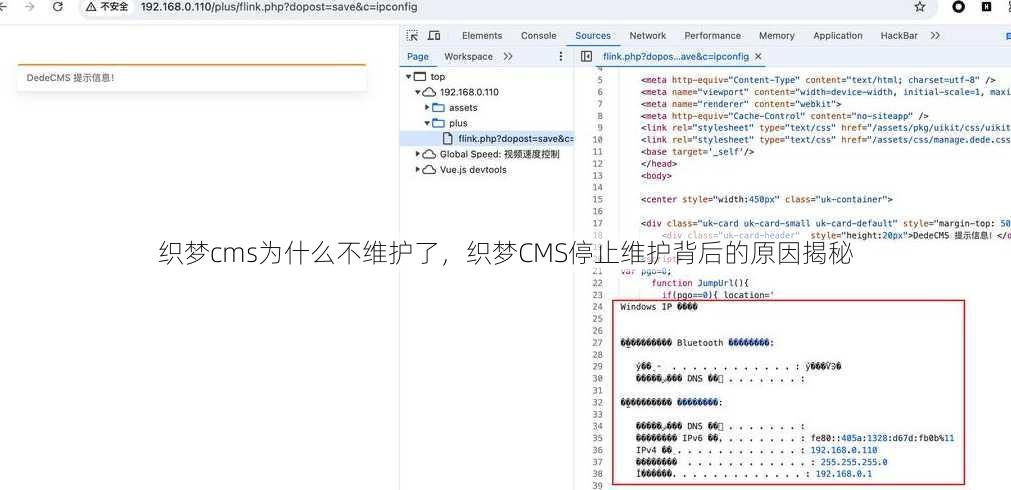
Task: Click the '</head>' tag on line 12
Action: pyautogui.click(x=659, y=164)
